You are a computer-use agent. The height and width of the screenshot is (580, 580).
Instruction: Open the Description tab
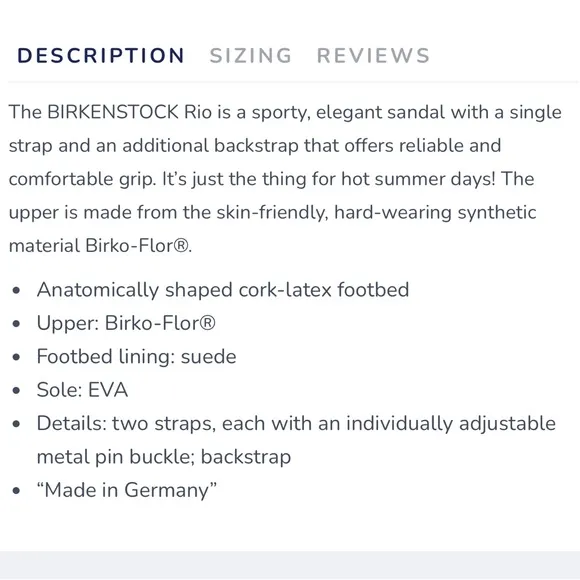pyautogui.click(x=101, y=56)
